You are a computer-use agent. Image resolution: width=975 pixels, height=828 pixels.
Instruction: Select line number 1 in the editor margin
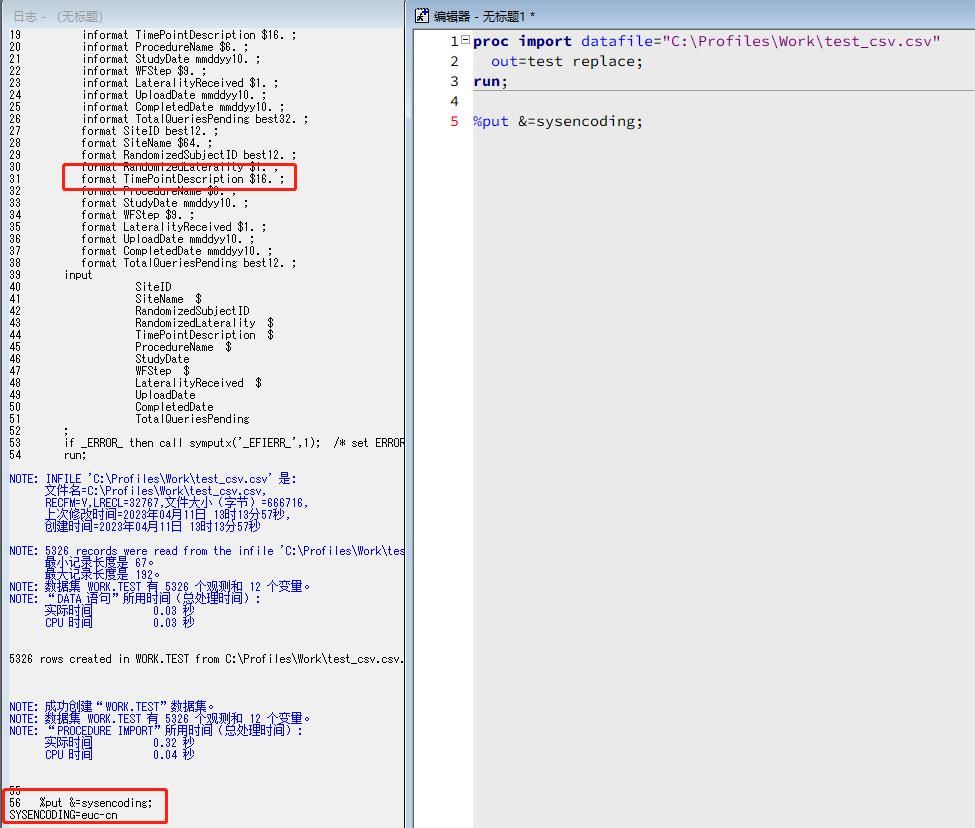coord(454,41)
